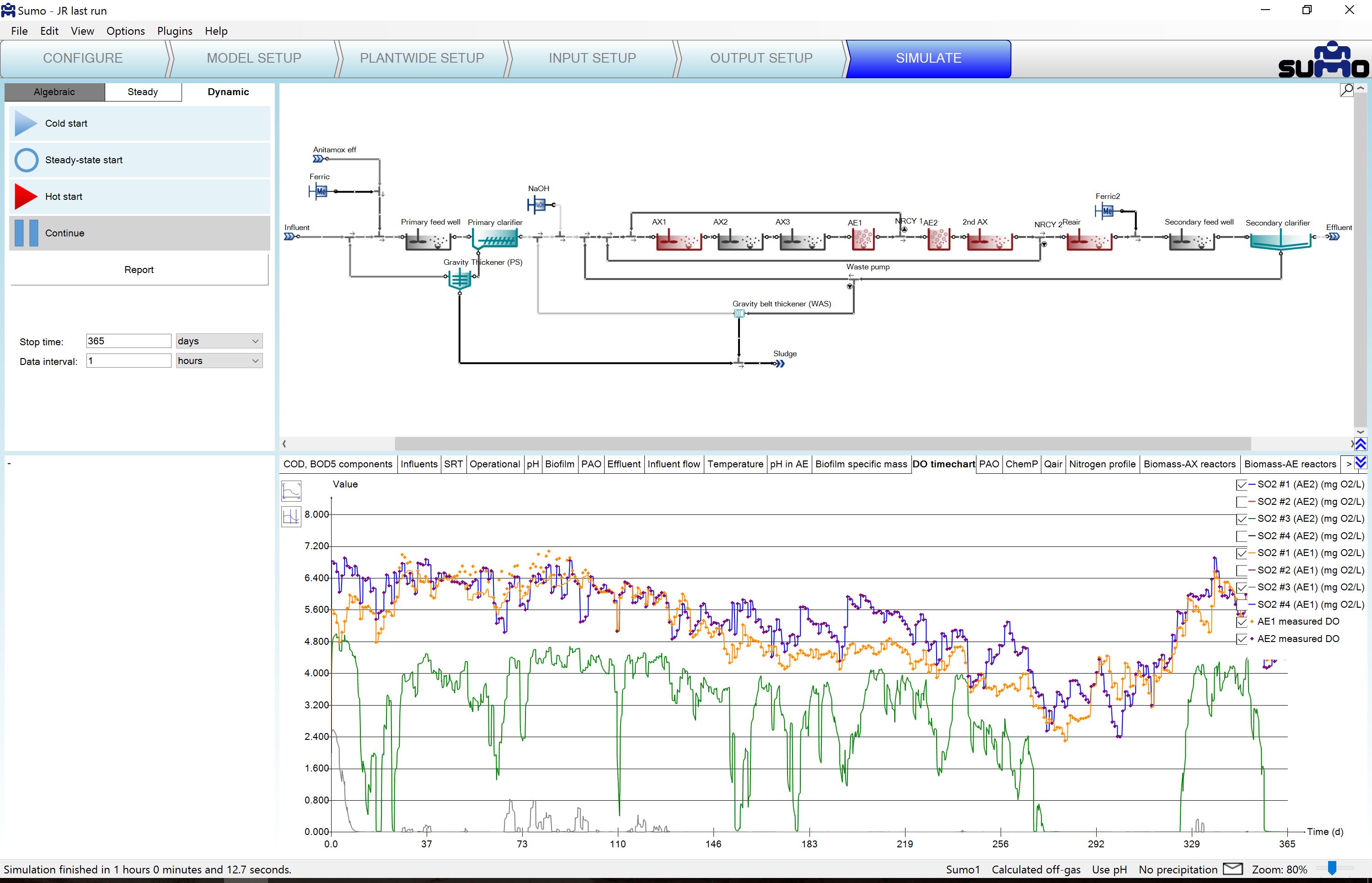Uncheck AE1 measured DO series
Viewport: 1372px width, 883px height.
pyautogui.click(x=1241, y=622)
